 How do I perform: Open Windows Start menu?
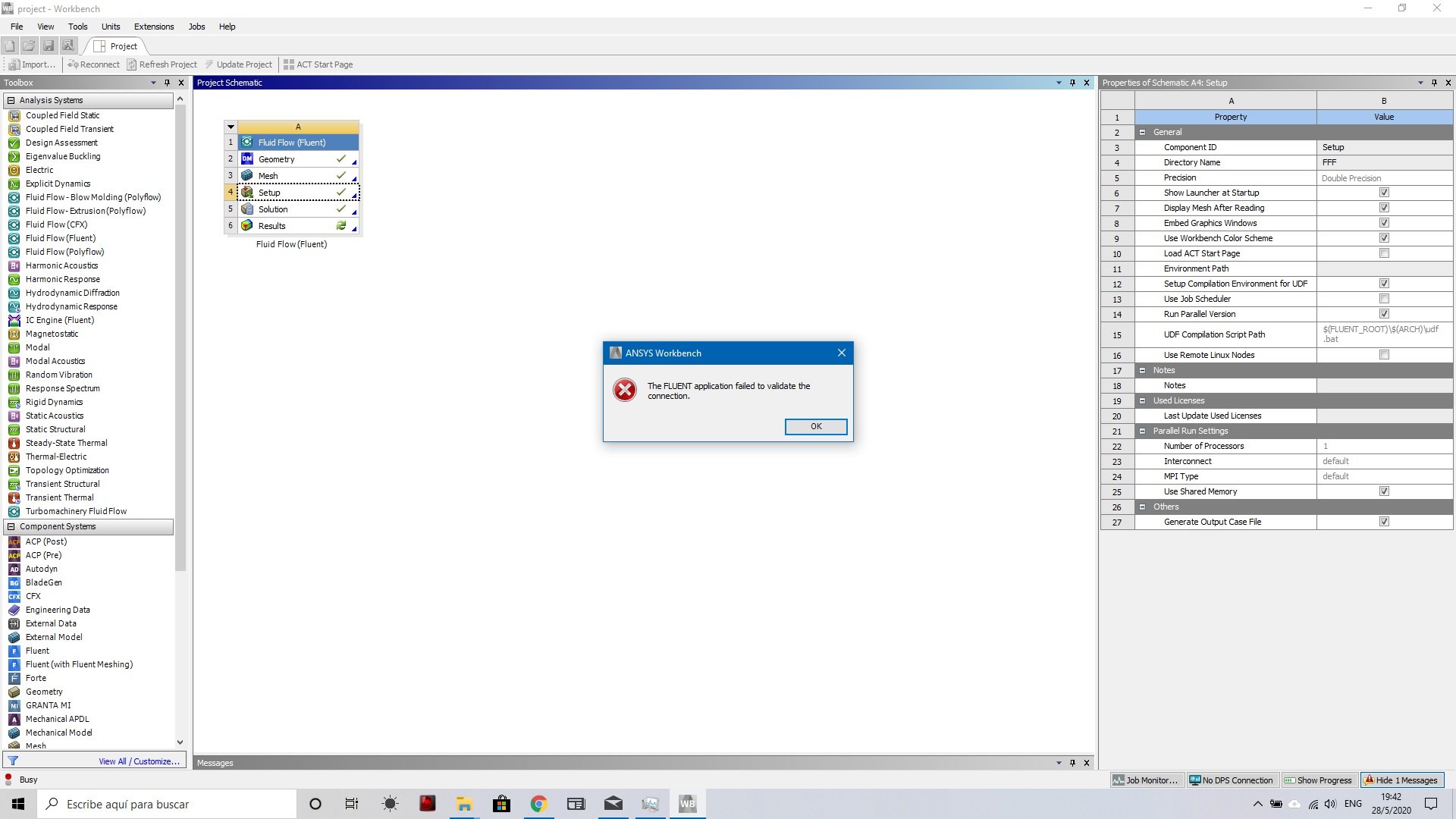pyautogui.click(x=18, y=804)
